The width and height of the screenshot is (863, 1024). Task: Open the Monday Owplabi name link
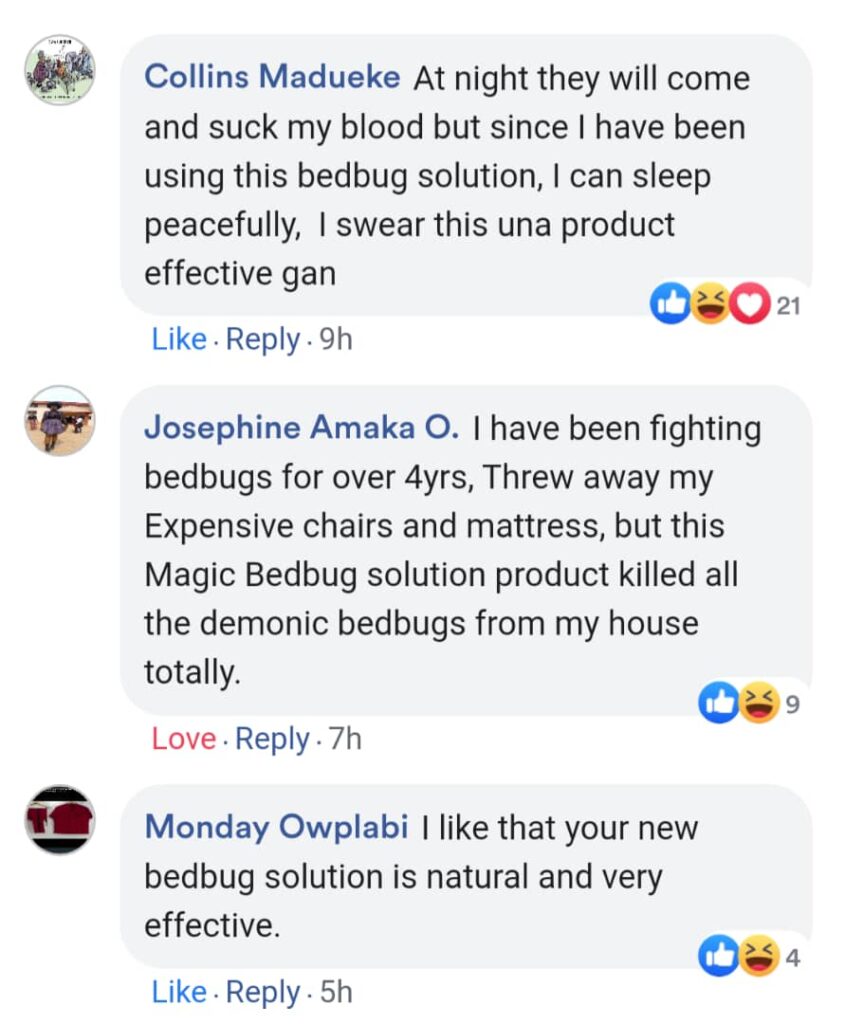[x=276, y=828]
